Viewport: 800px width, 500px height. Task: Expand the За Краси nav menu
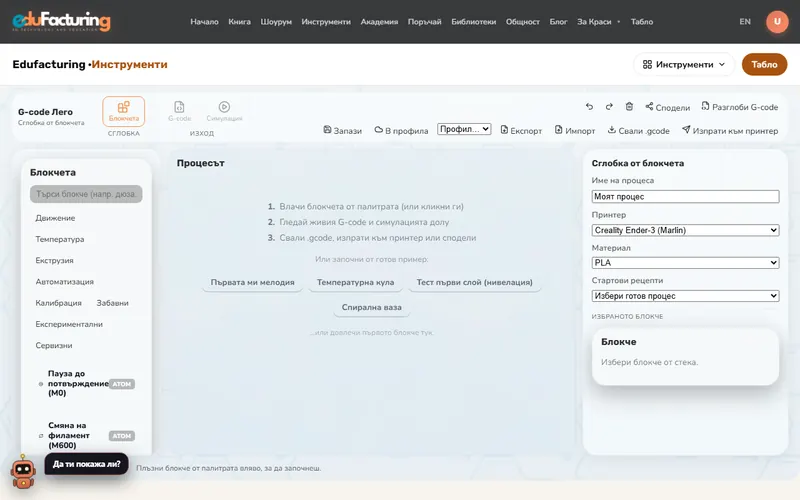pyautogui.click(x=598, y=21)
